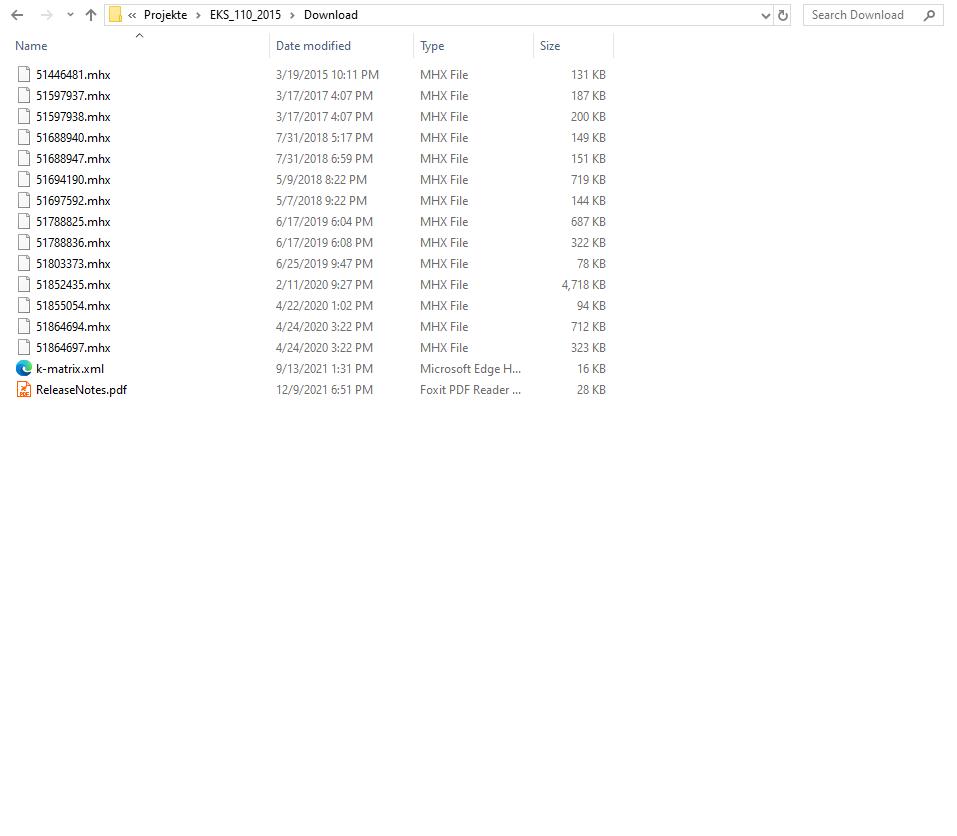Expand chevron after Projekte breadcrumb
The height and width of the screenshot is (836, 957).
click(x=198, y=15)
